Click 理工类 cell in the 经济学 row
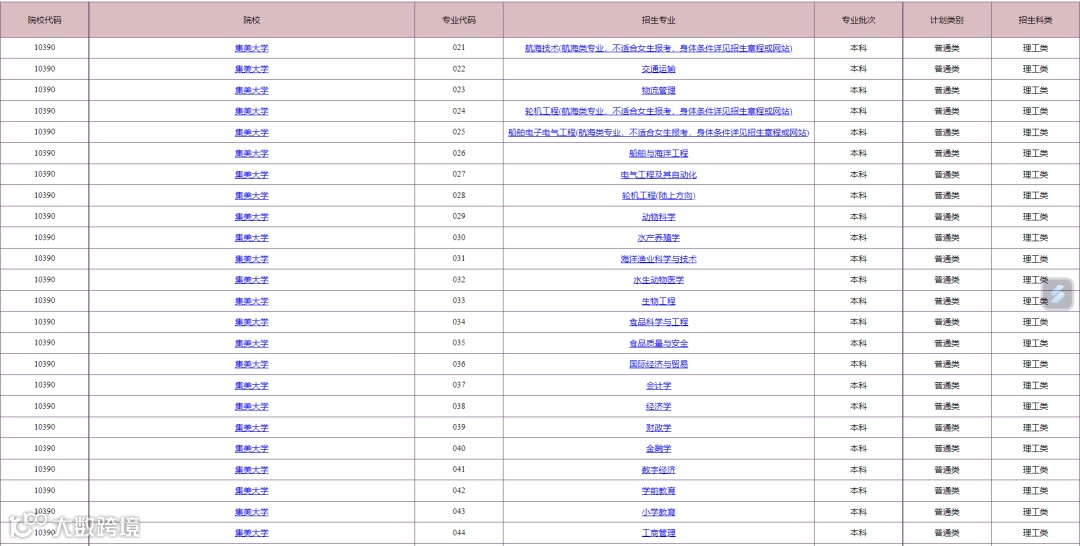Viewport: 1080px width, 546px height. click(x=1035, y=406)
